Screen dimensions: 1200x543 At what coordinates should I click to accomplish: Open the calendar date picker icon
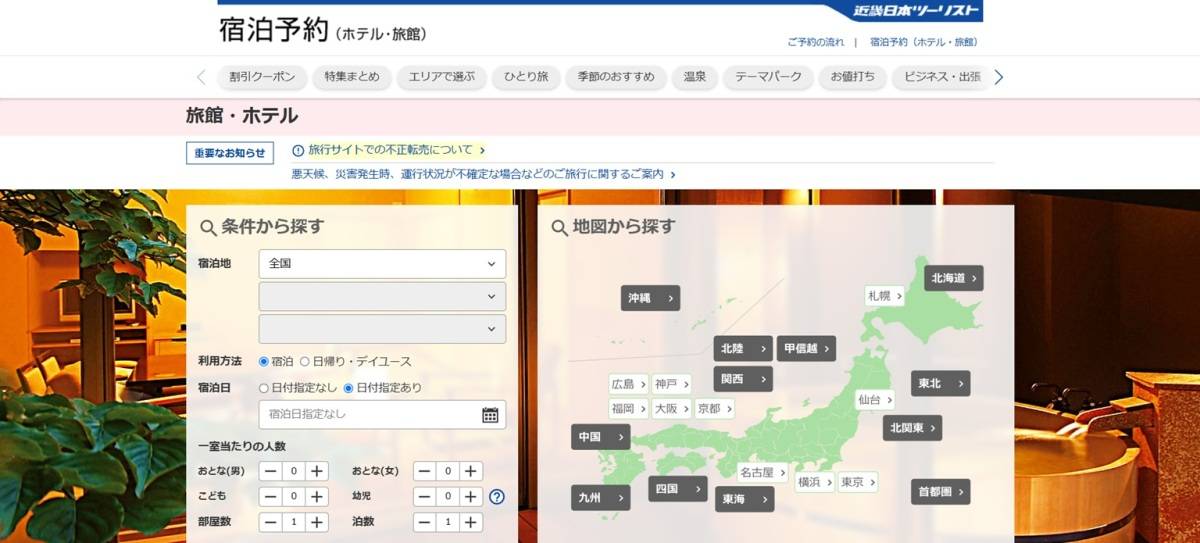490,415
